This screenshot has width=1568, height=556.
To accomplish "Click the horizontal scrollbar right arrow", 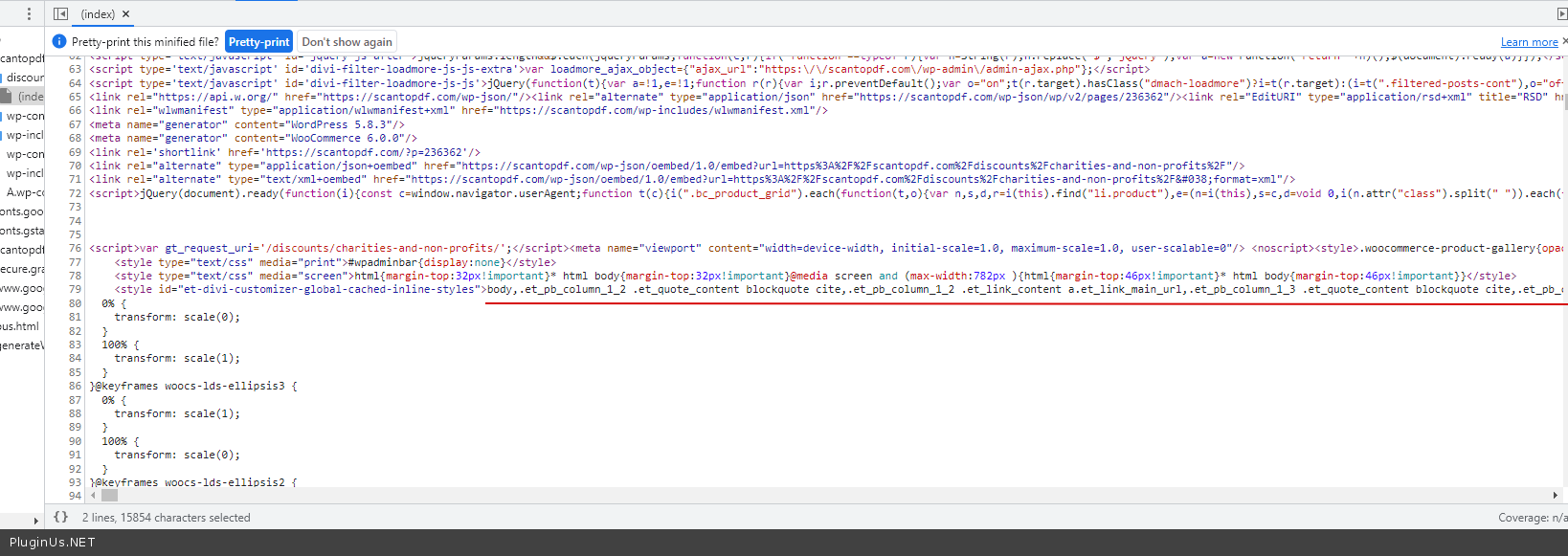I will point(1556,496).
